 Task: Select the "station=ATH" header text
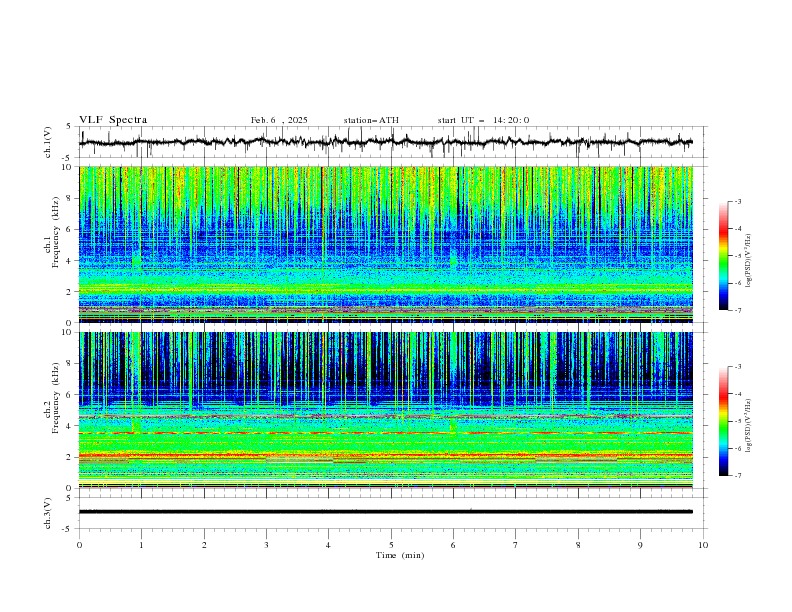pos(371,120)
